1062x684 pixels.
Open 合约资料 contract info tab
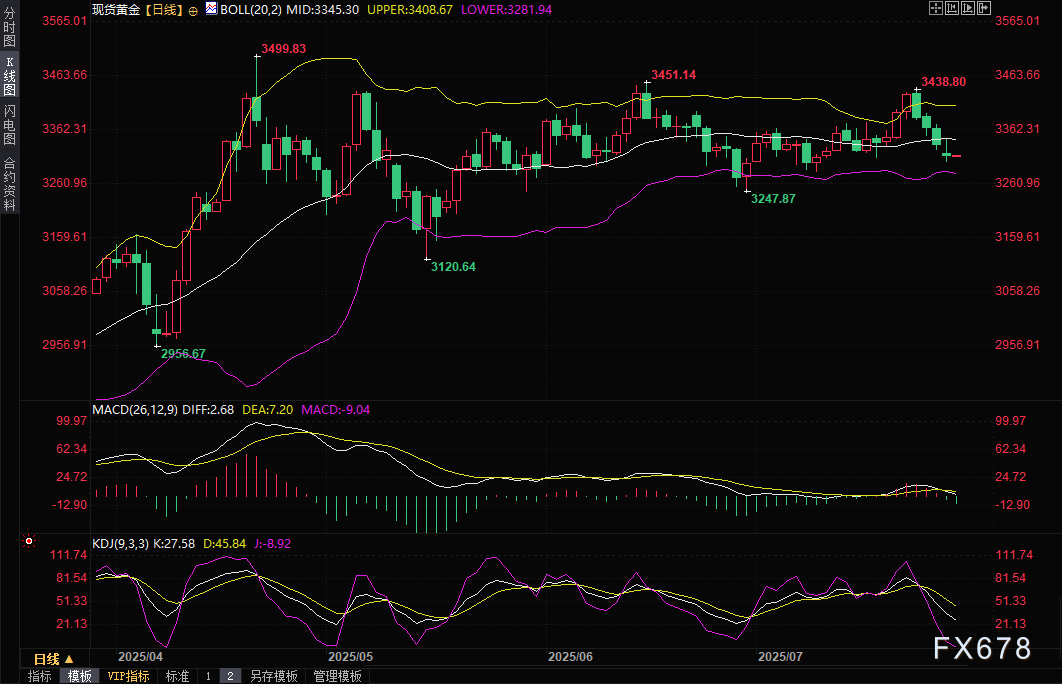click(9, 184)
